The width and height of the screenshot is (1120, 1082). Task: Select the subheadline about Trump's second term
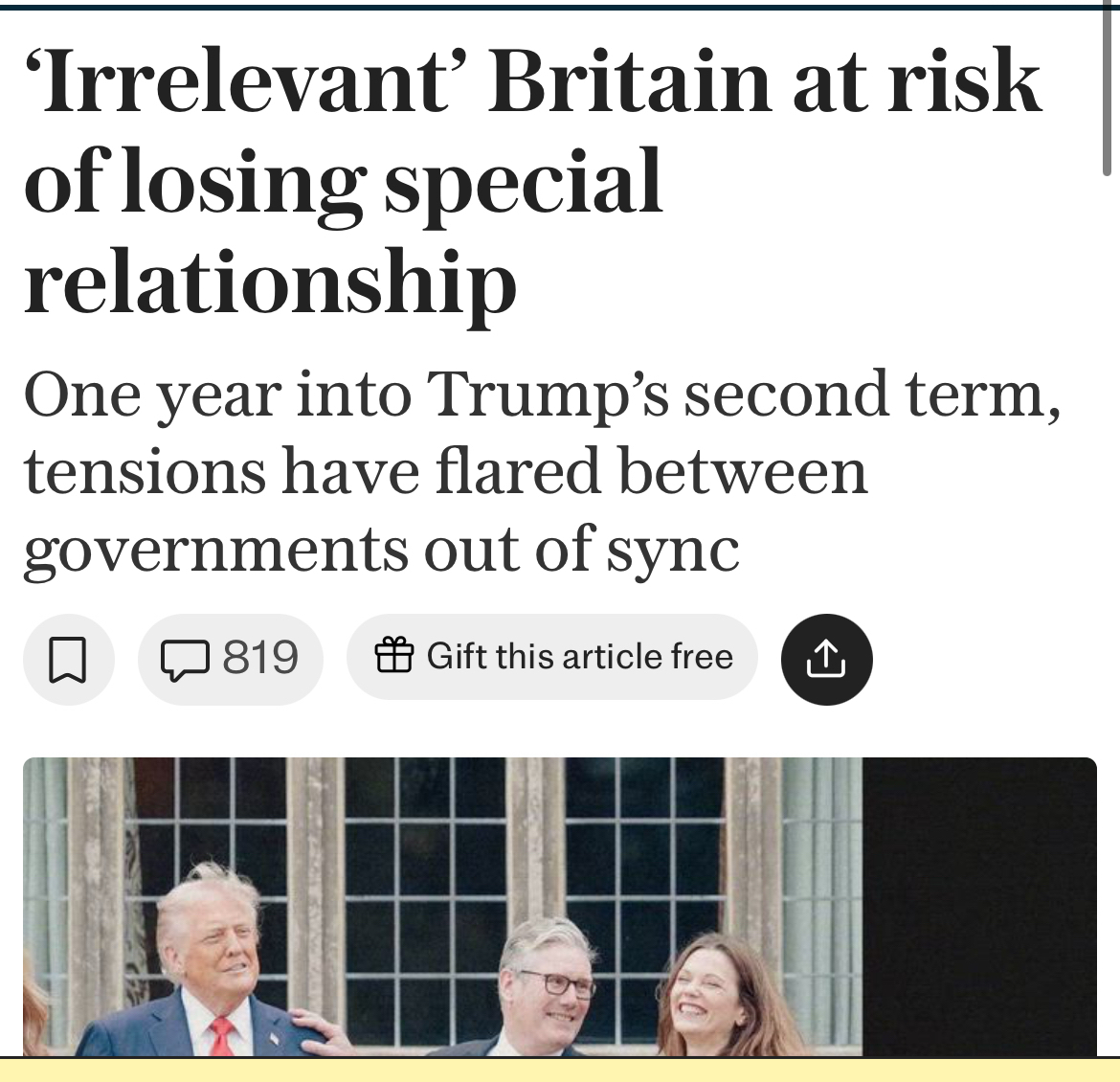pyautogui.click(x=542, y=394)
